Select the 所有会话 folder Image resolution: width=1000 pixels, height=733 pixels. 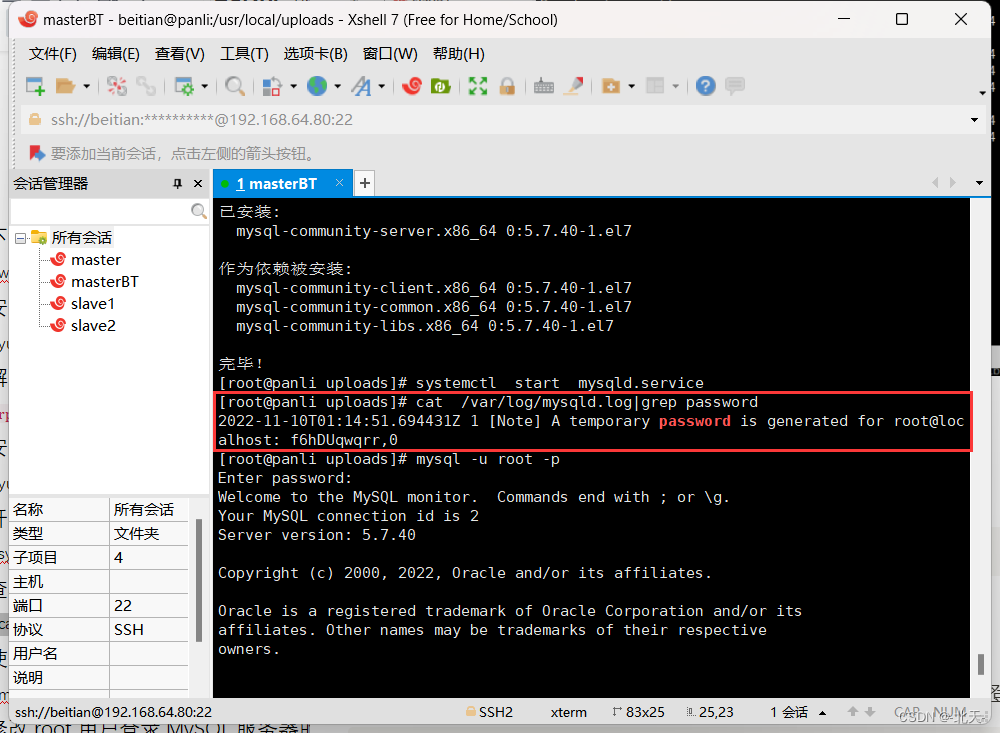(82, 238)
